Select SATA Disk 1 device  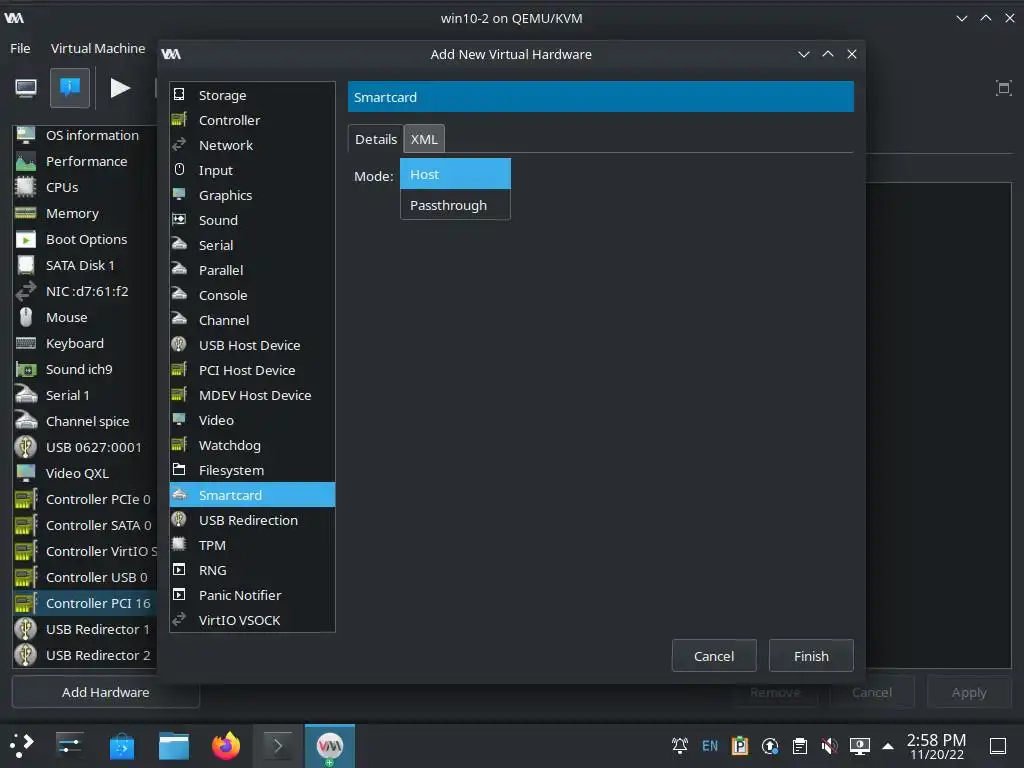(x=85, y=265)
